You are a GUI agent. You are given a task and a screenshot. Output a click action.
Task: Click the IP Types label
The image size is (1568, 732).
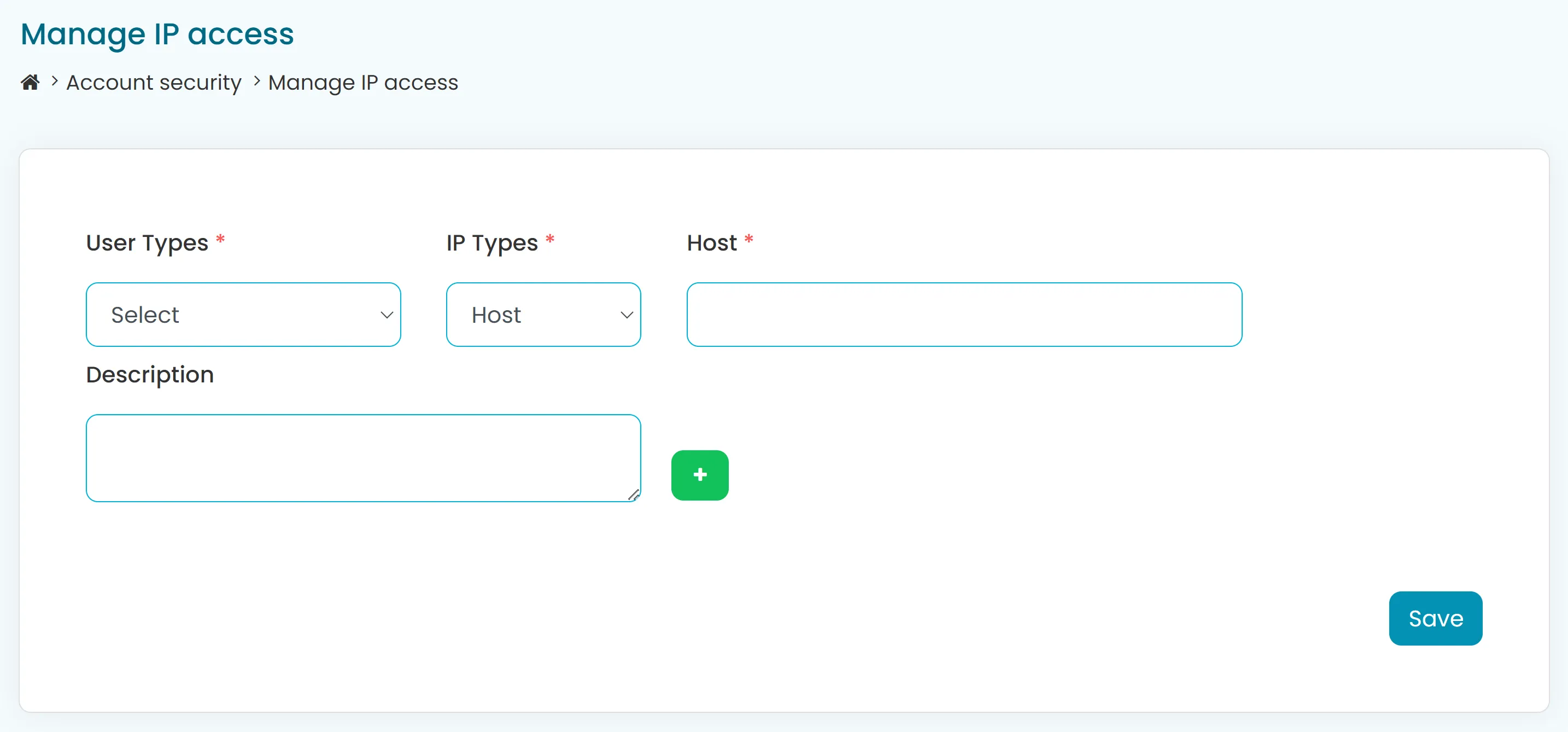(x=491, y=242)
